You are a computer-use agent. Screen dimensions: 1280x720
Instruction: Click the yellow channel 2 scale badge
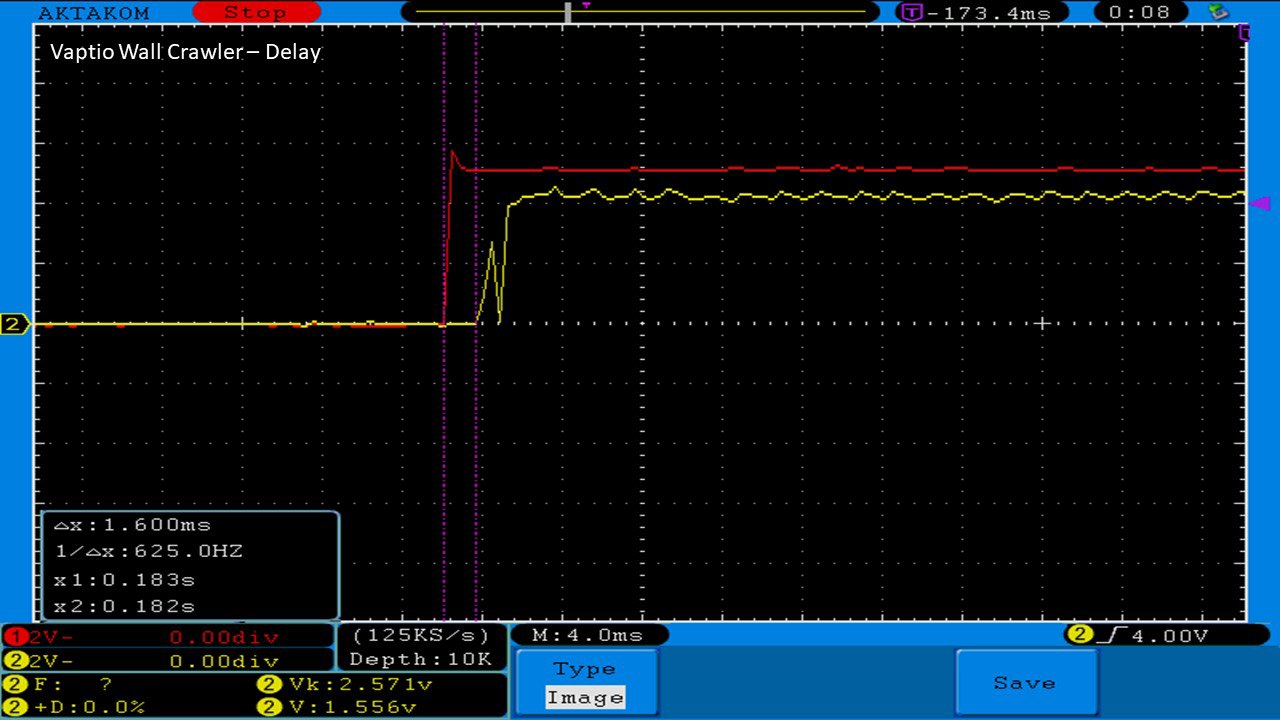[13, 661]
